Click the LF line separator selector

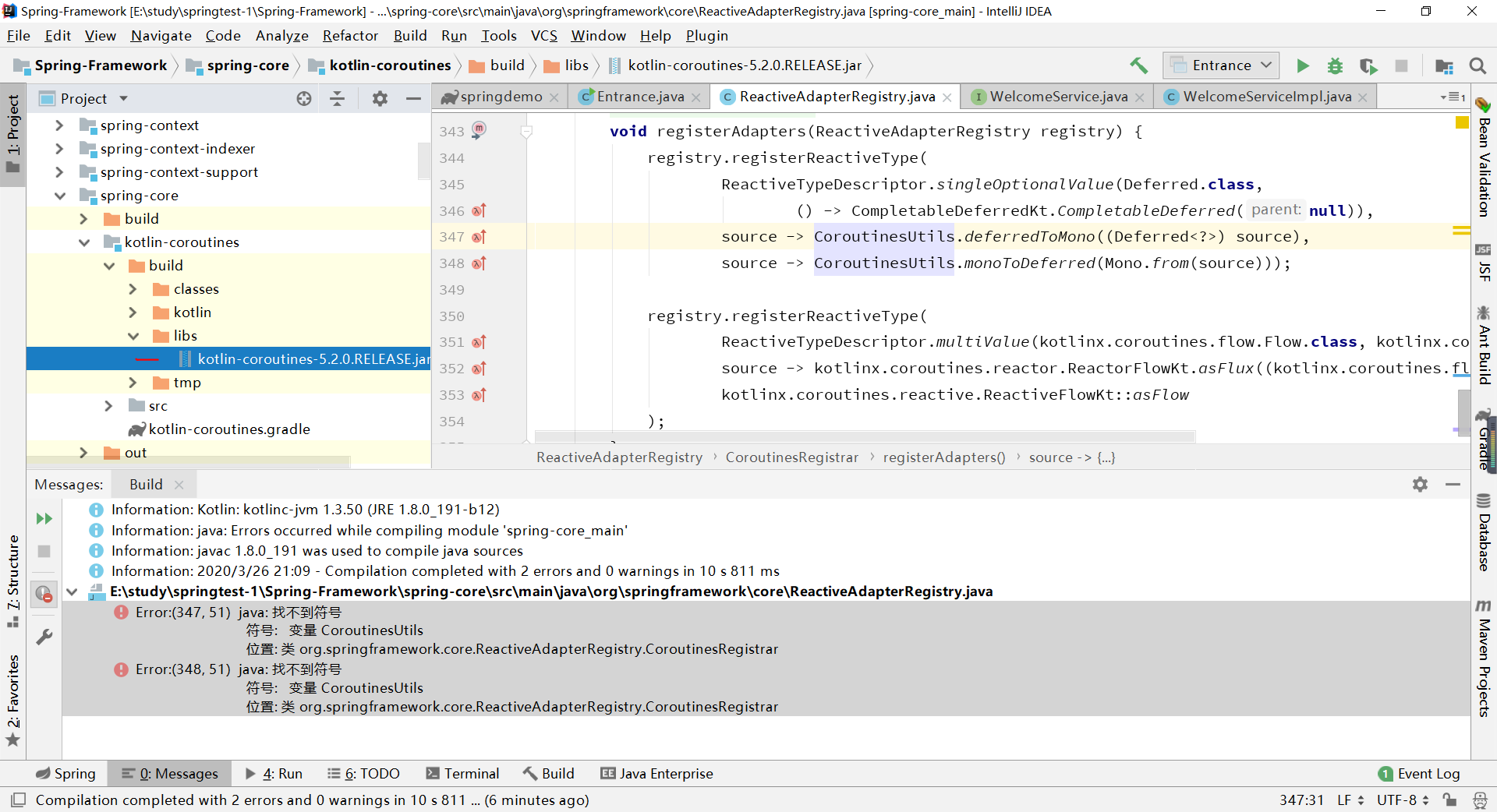(1350, 800)
